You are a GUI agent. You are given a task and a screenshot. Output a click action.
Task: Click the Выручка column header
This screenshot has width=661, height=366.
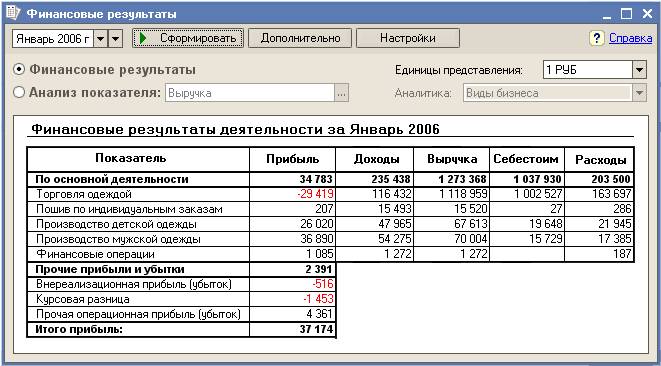point(451,159)
